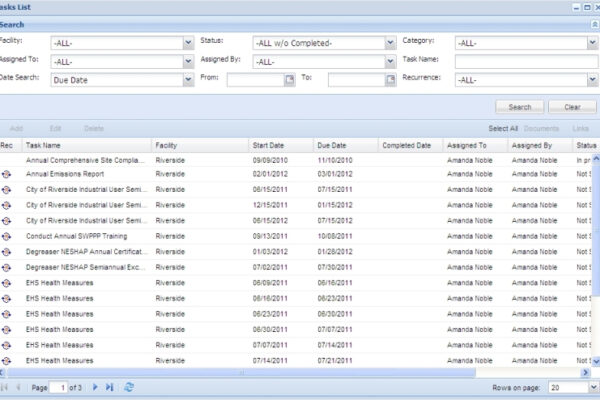The height and width of the screenshot is (400, 600).
Task: Click recurrence icon of EHS Health Measures row starting 06/23/2011
Action: click(6, 315)
